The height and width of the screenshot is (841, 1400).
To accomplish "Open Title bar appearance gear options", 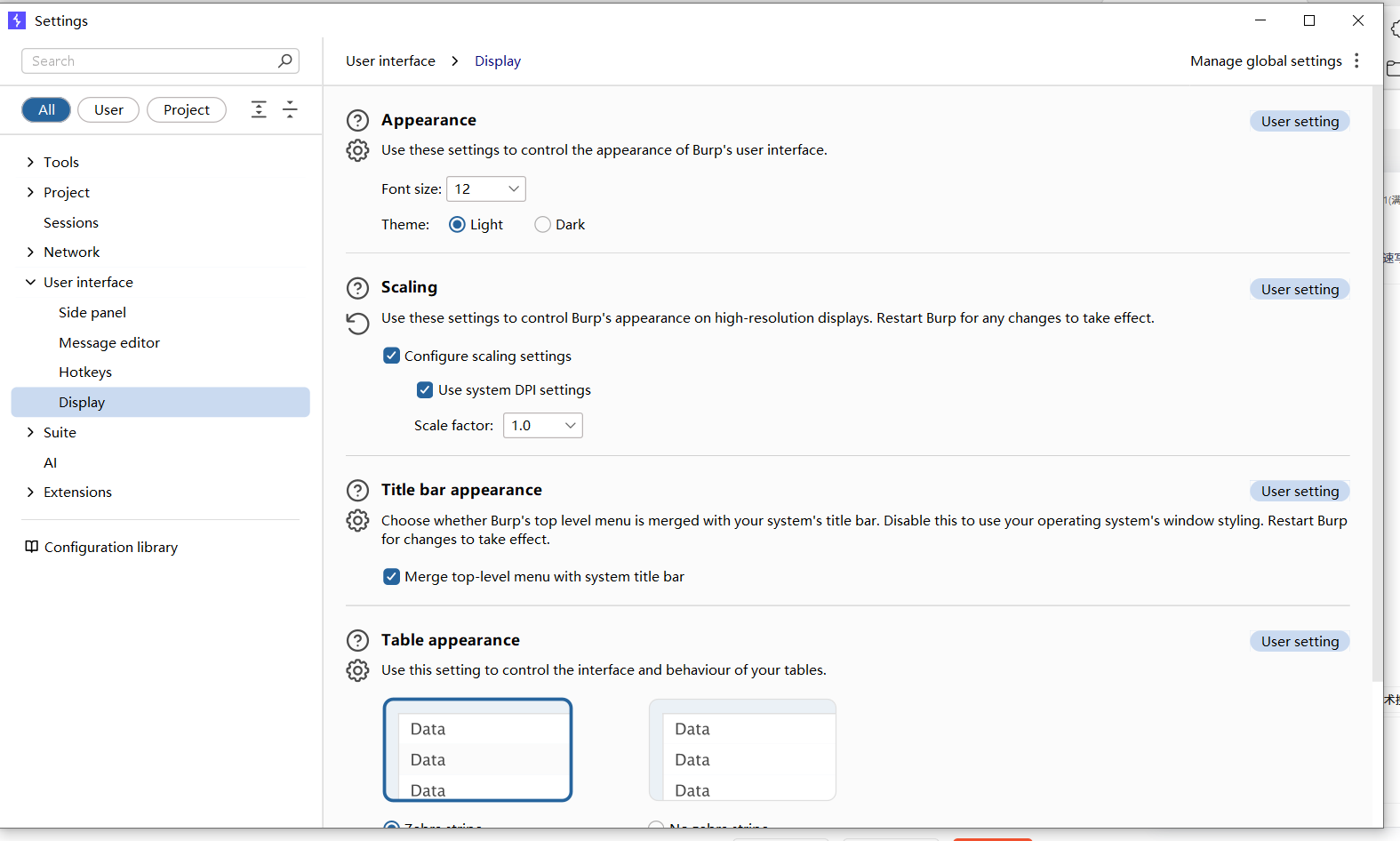I will tap(357, 521).
